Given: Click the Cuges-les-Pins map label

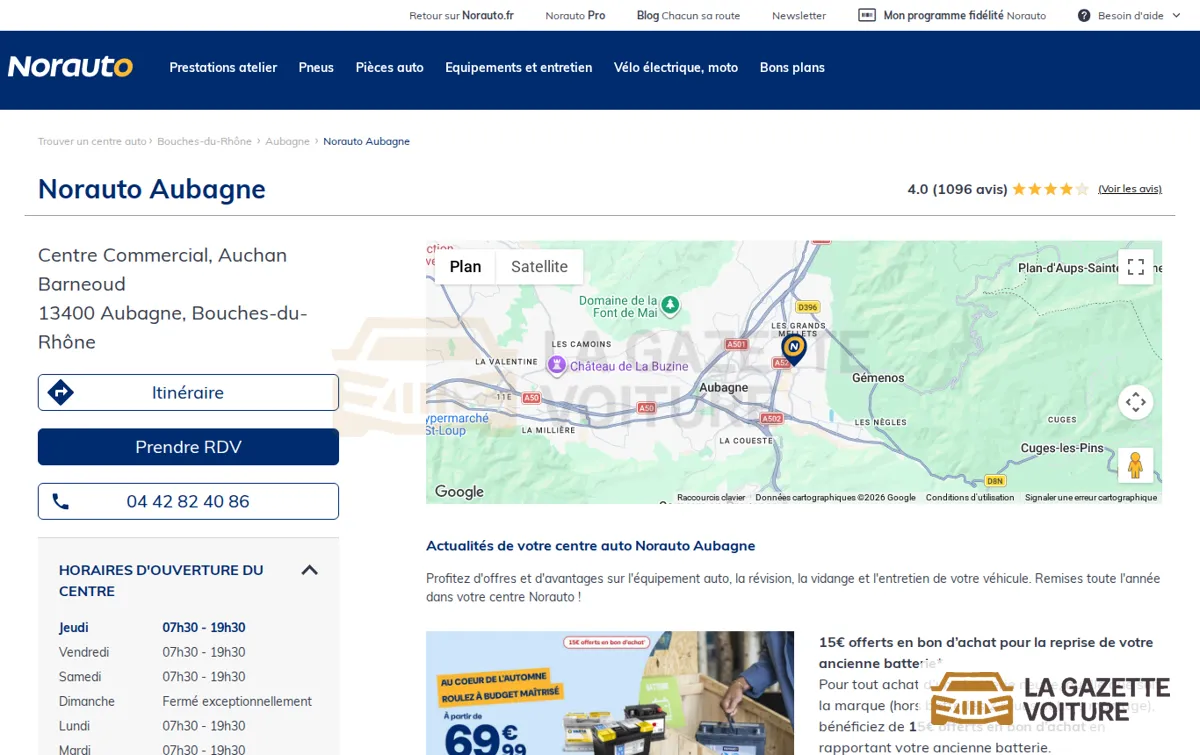Looking at the screenshot, I should click(1062, 448).
